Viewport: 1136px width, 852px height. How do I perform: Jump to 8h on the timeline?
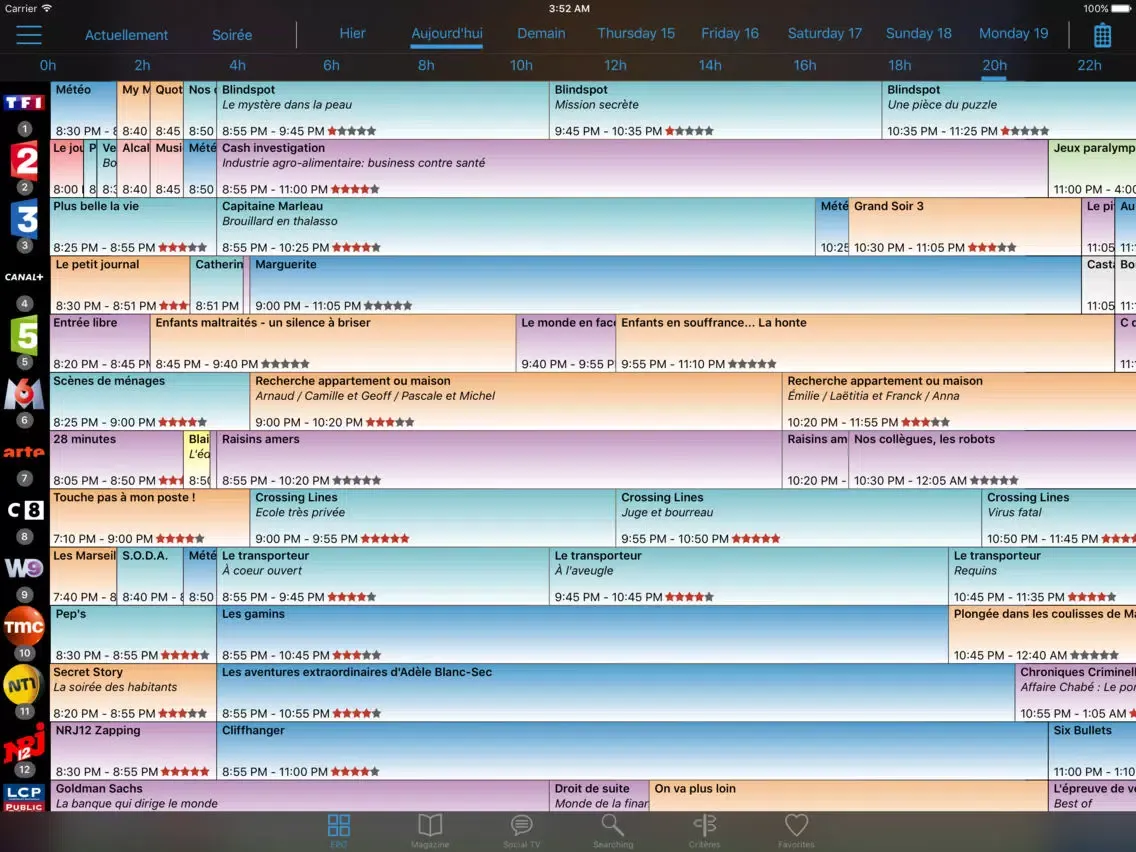pyautogui.click(x=426, y=65)
